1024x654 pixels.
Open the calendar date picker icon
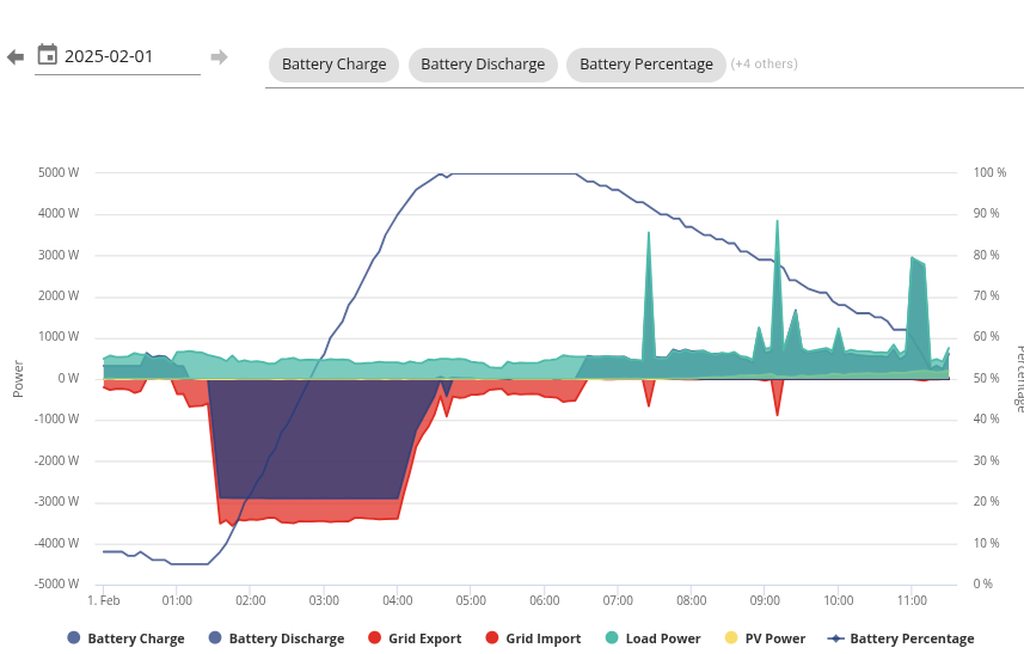tap(47, 55)
